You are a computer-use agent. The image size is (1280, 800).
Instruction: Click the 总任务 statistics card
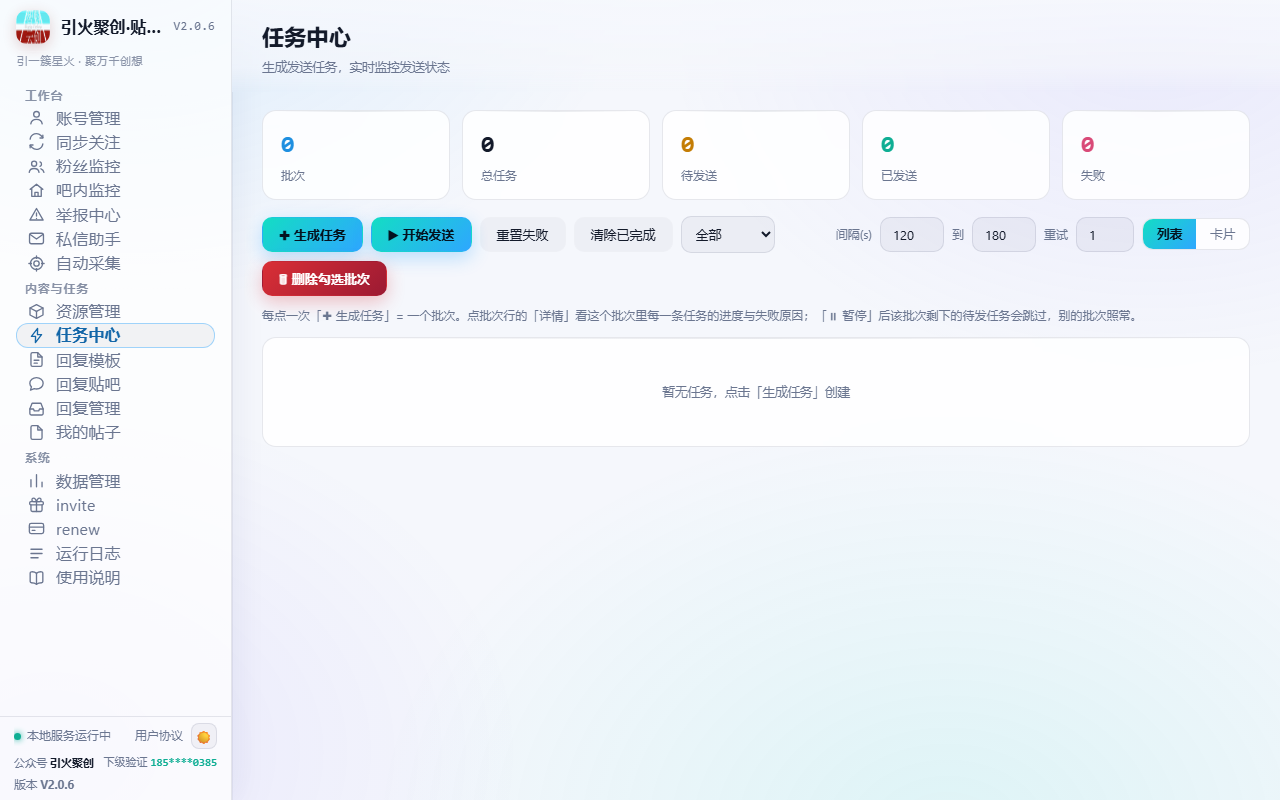(x=556, y=155)
